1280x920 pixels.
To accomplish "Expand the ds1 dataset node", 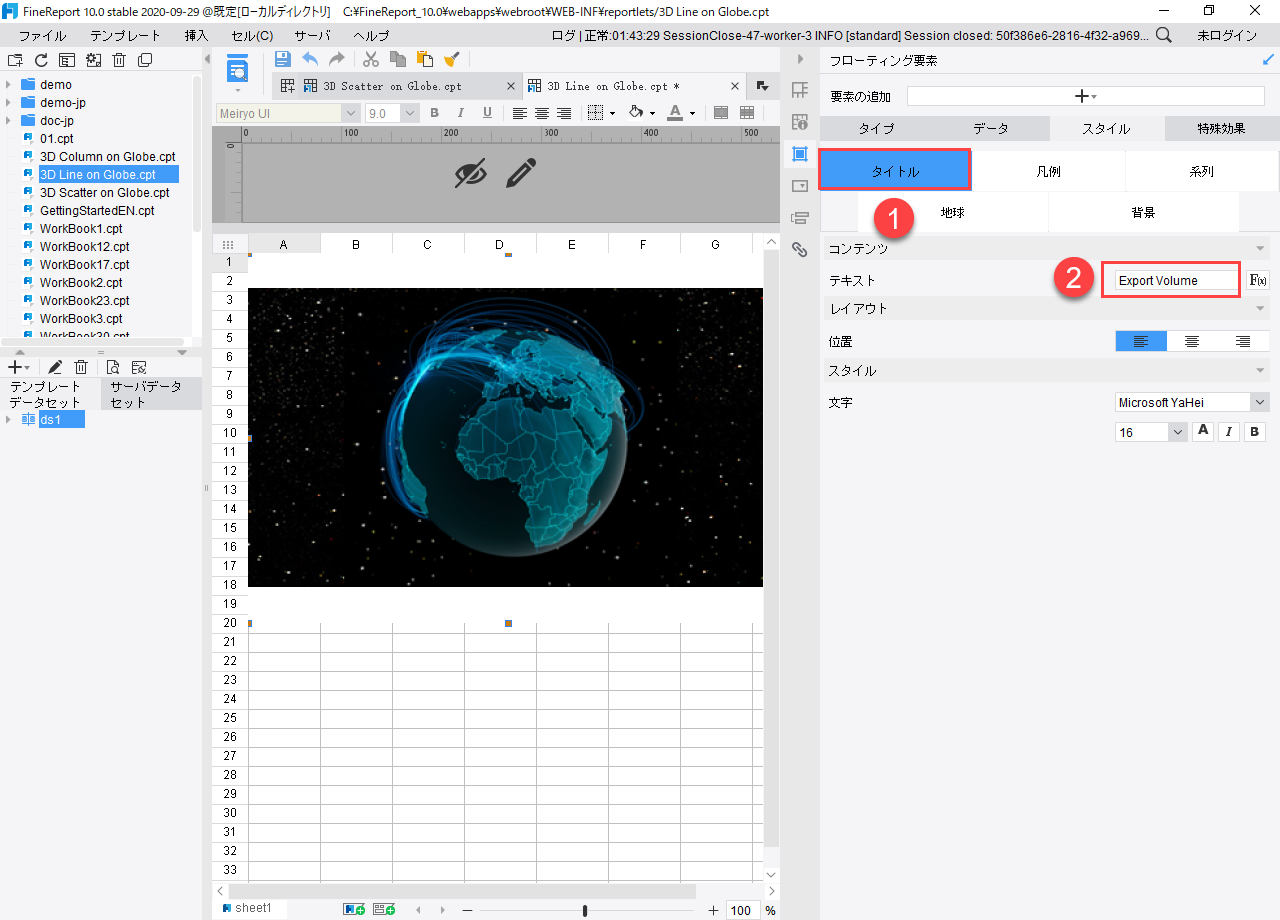I will (x=8, y=419).
